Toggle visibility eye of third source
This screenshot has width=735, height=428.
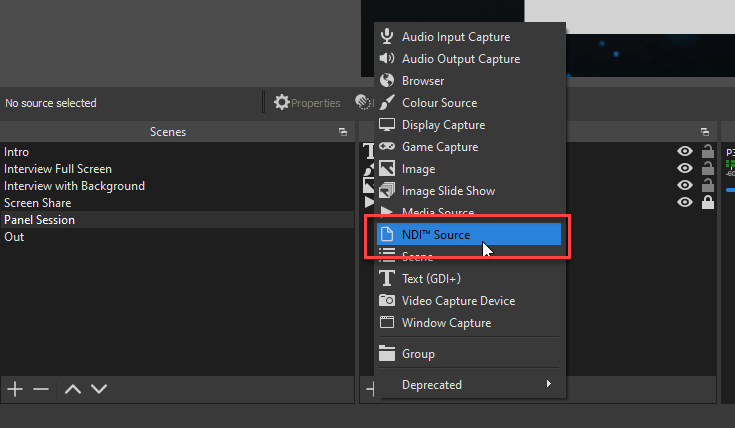tap(685, 185)
